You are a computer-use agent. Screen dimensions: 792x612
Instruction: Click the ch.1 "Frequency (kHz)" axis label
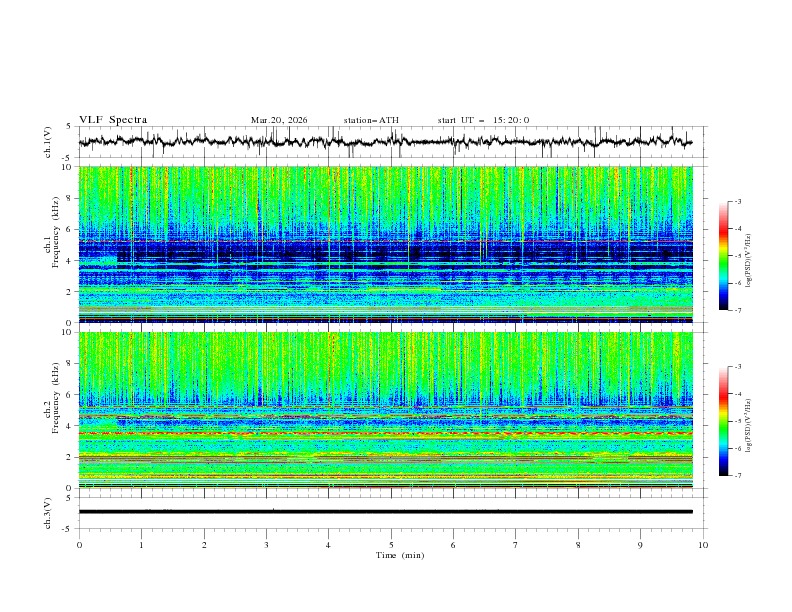55,230
